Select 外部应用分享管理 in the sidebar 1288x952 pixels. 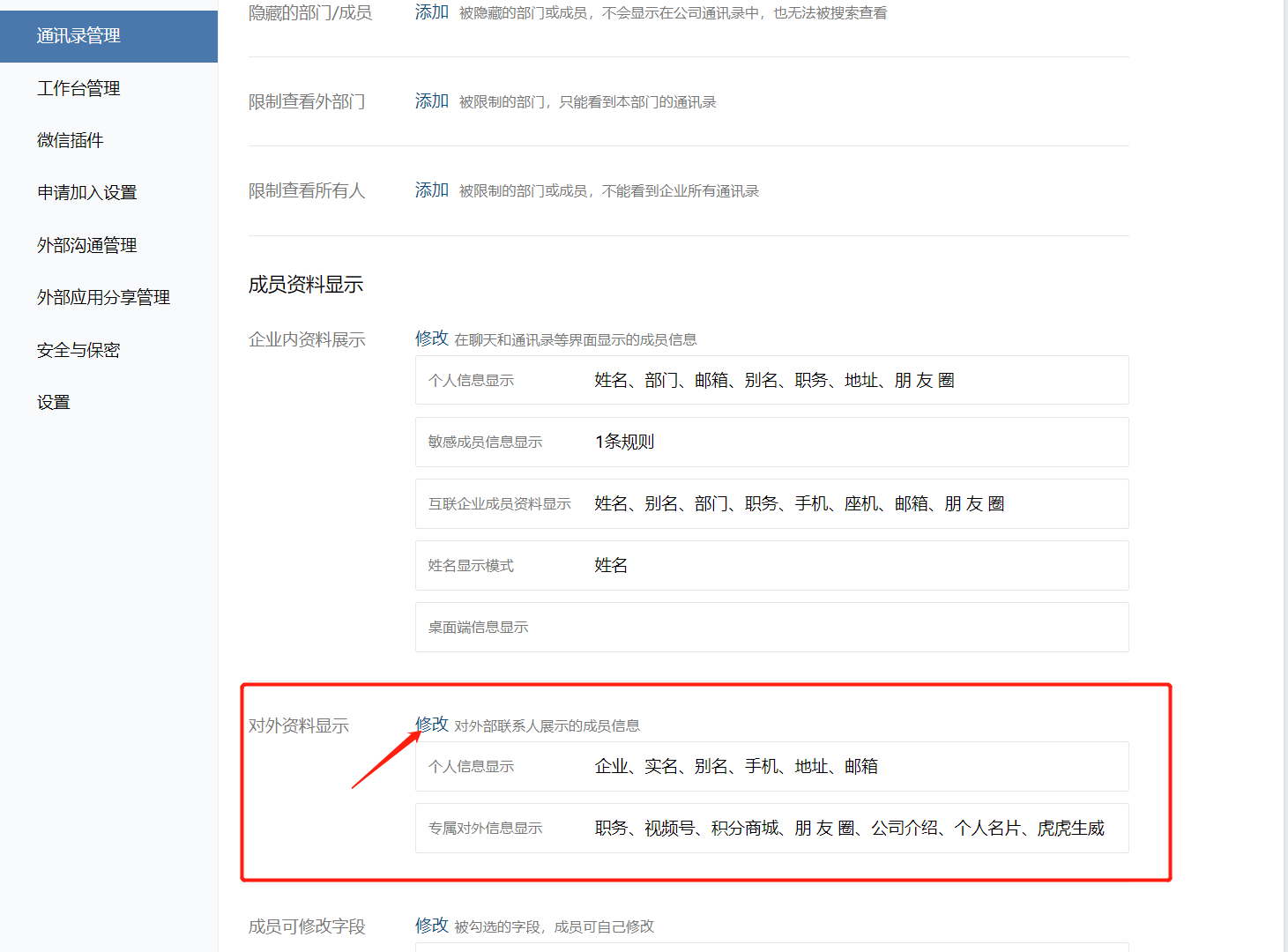point(103,297)
